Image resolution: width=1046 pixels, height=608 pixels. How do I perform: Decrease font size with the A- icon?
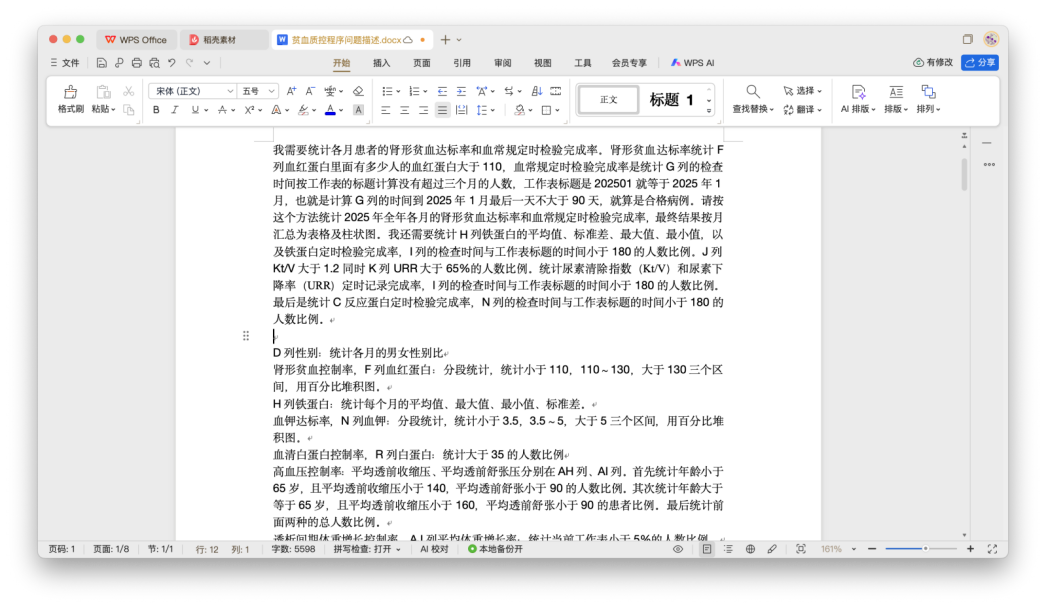(x=310, y=91)
